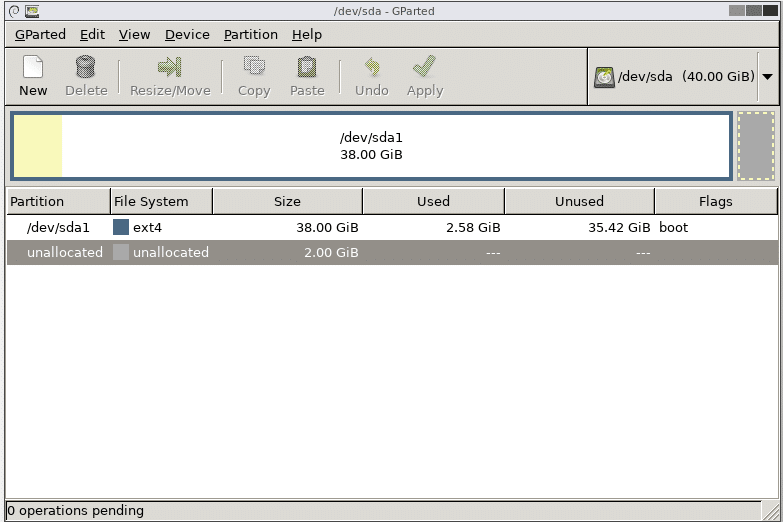Open the View menu
This screenshot has width=783, height=522.
[x=134, y=34]
